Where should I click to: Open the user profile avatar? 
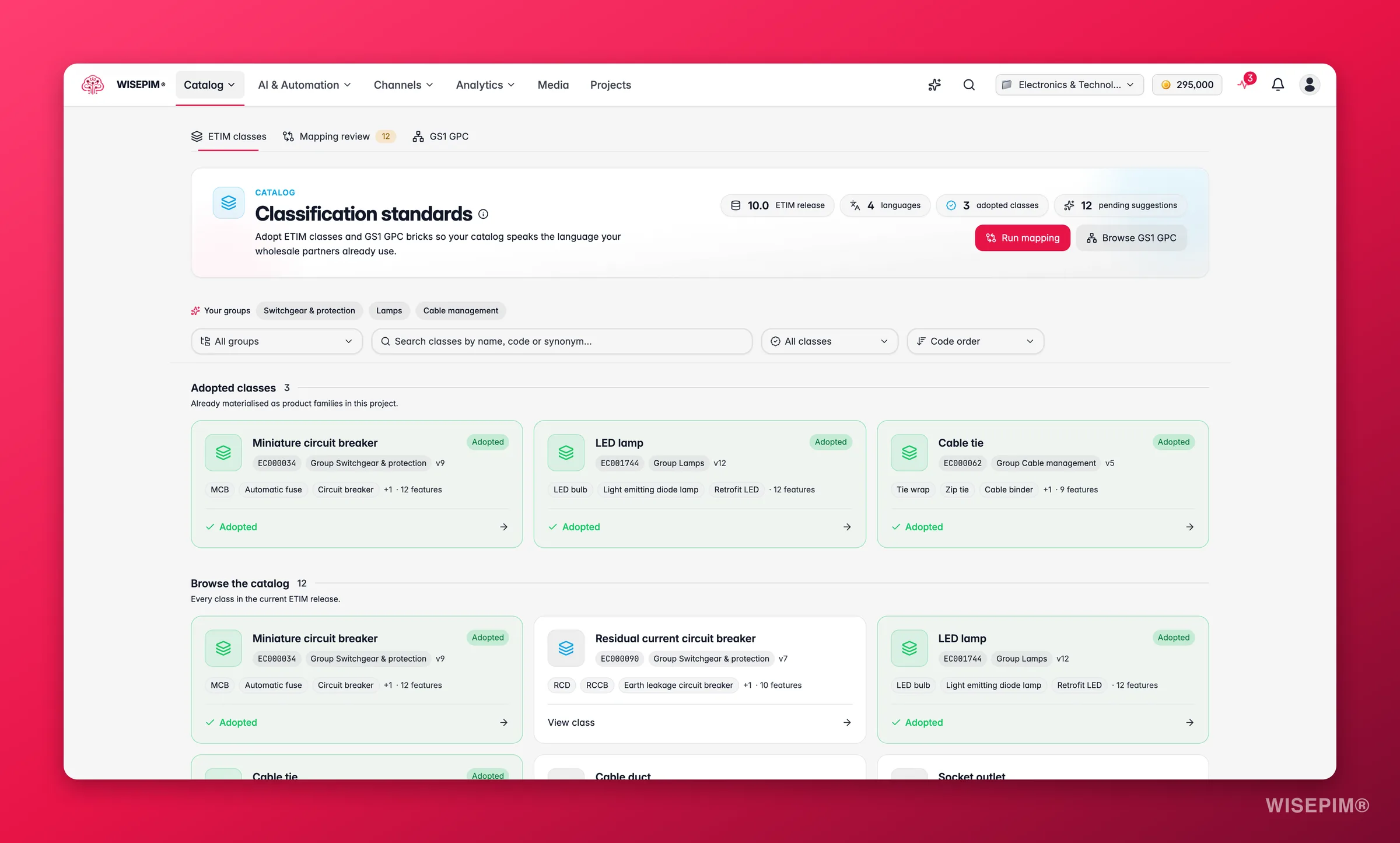1310,85
